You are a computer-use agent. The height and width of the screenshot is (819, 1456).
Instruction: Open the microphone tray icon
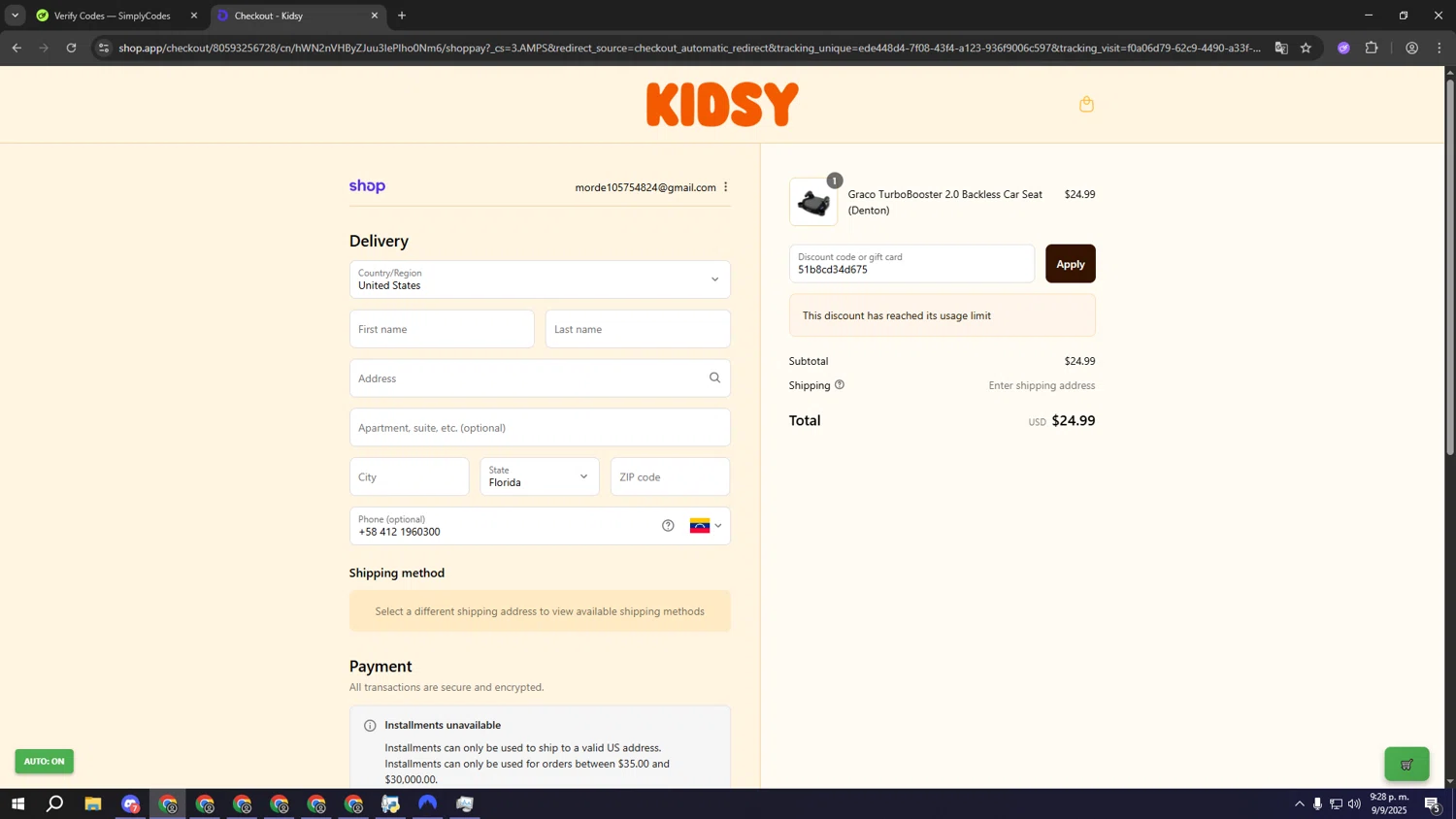pos(1317,803)
